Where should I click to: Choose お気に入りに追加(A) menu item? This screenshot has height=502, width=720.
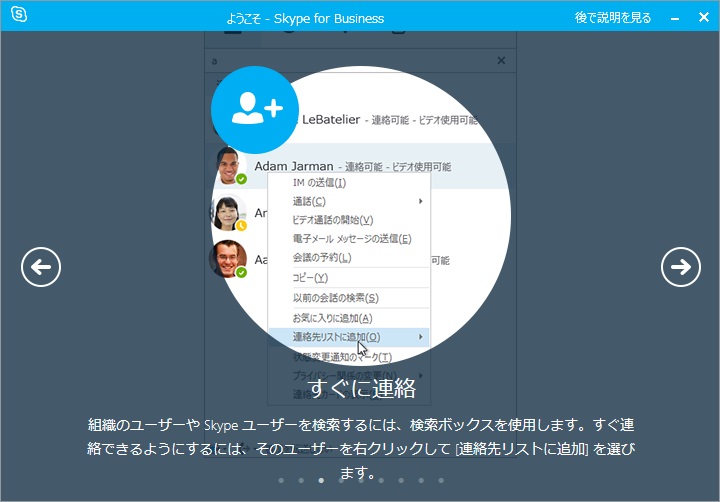[x=349, y=318]
